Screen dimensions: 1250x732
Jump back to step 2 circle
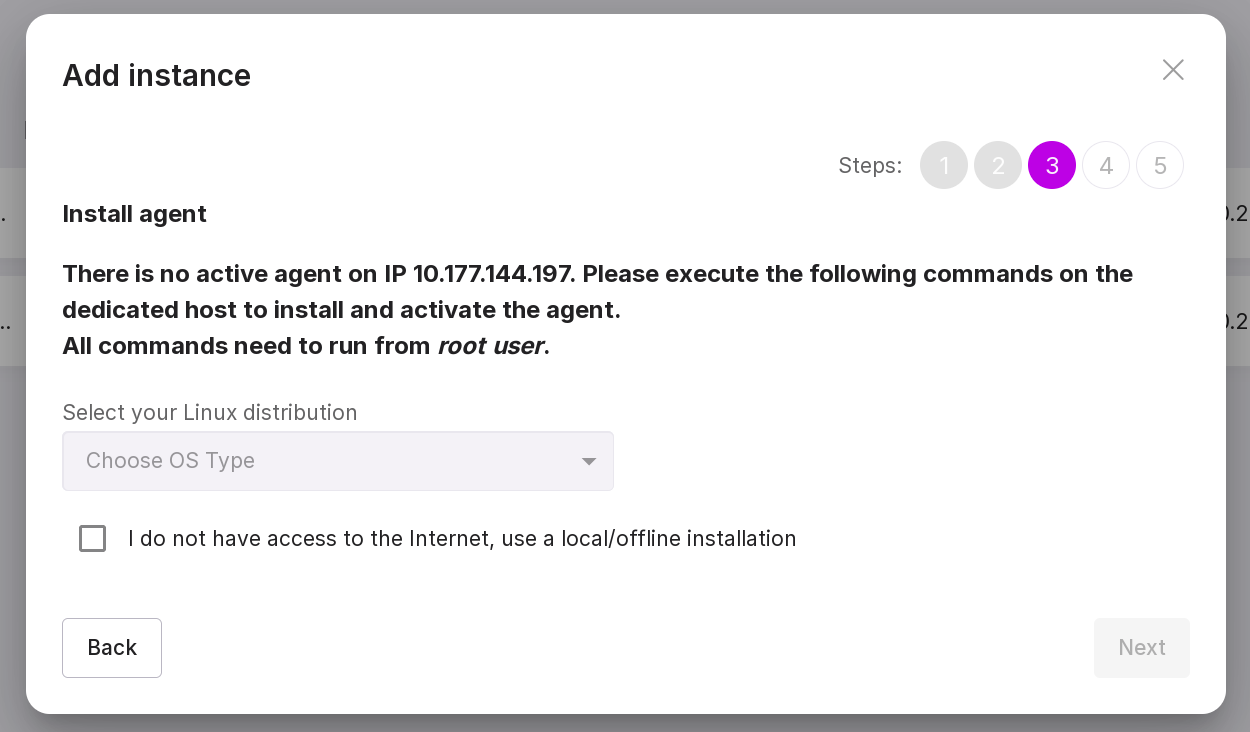998,166
